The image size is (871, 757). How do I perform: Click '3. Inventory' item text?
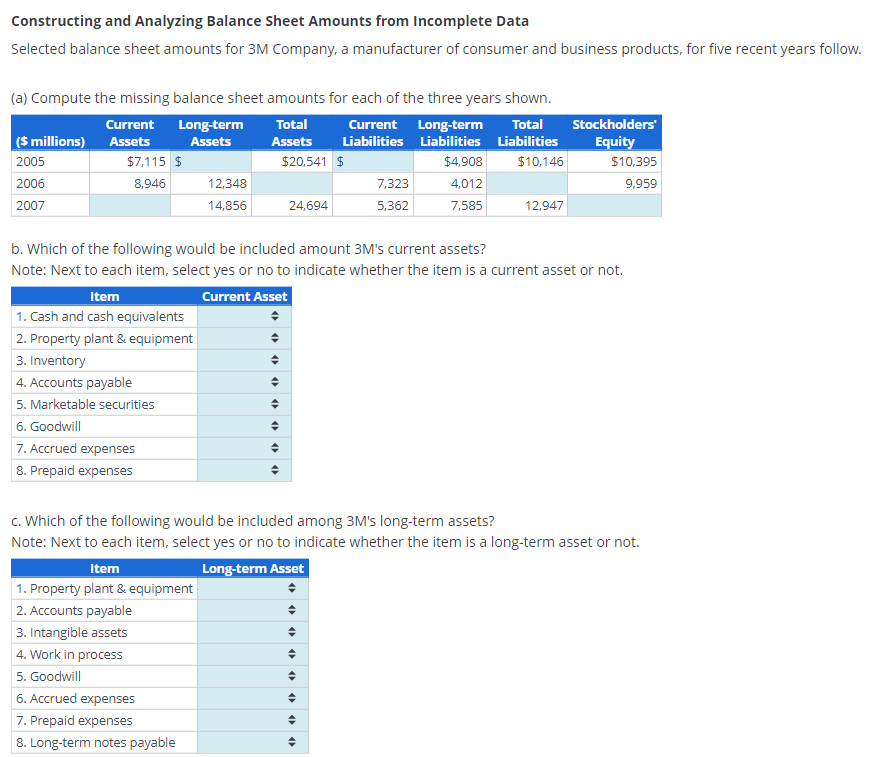tap(51, 360)
